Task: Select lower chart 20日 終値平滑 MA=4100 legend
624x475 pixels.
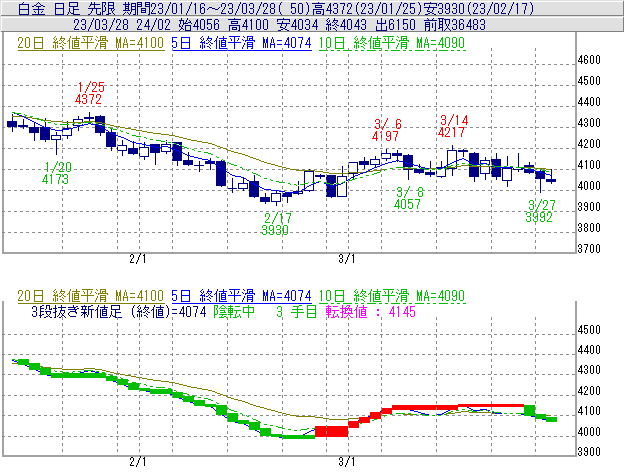Action: [x=90, y=296]
